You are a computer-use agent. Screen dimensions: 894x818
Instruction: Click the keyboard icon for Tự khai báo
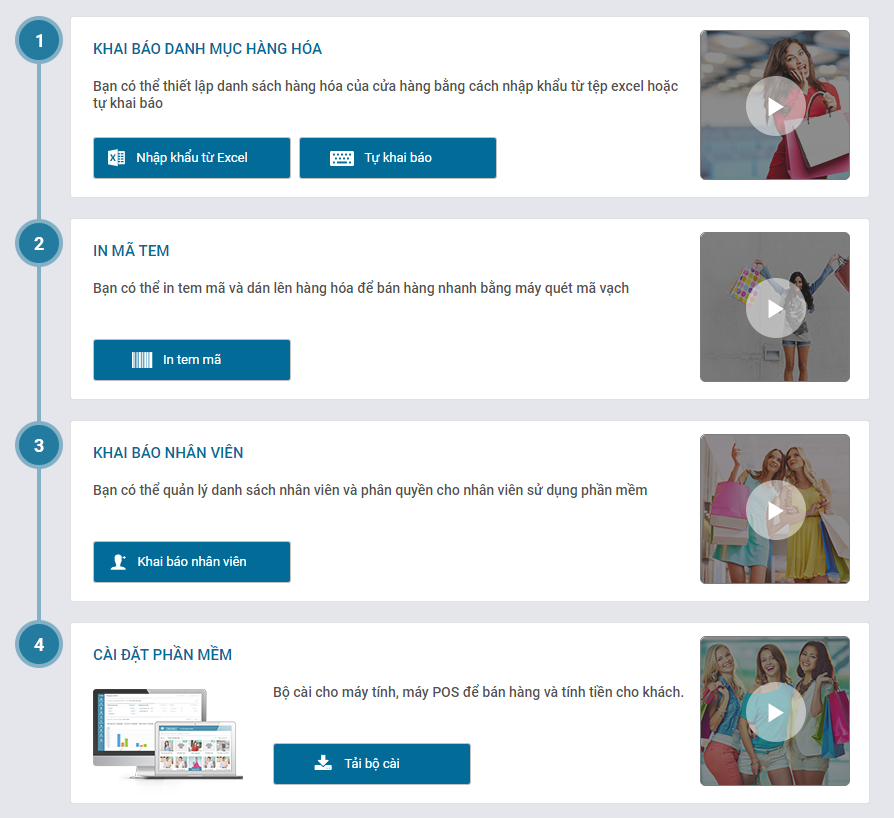[342, 158]
